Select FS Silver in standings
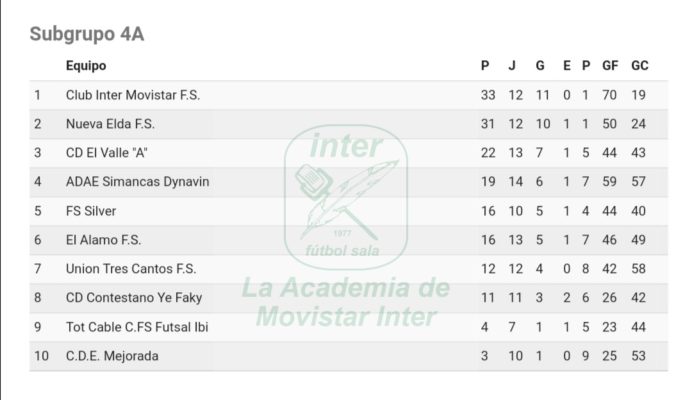 [91, 211]
